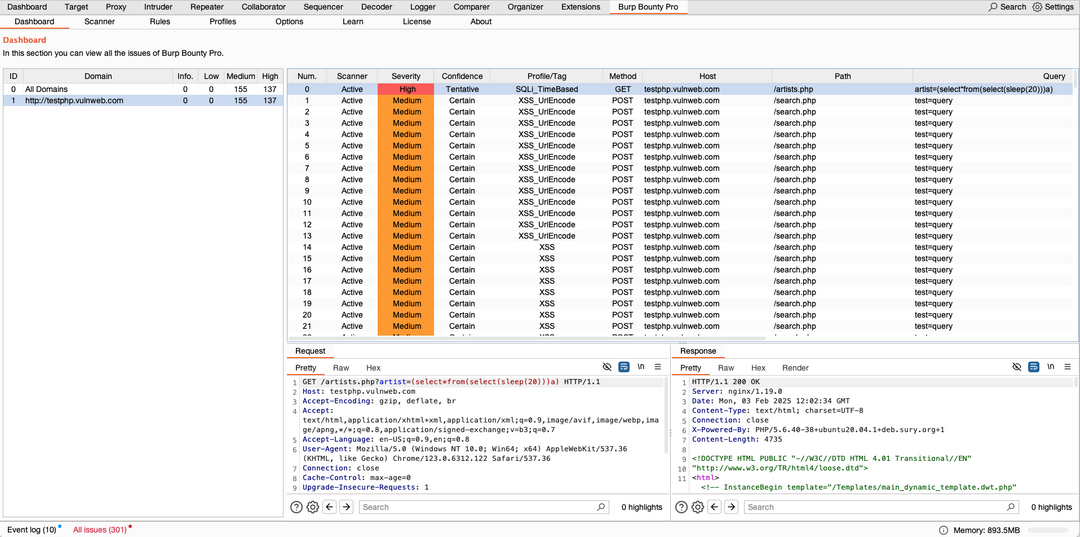Sort issues by Severity column header
This screenshot has width=1080, height=537.
coord(406,76)
